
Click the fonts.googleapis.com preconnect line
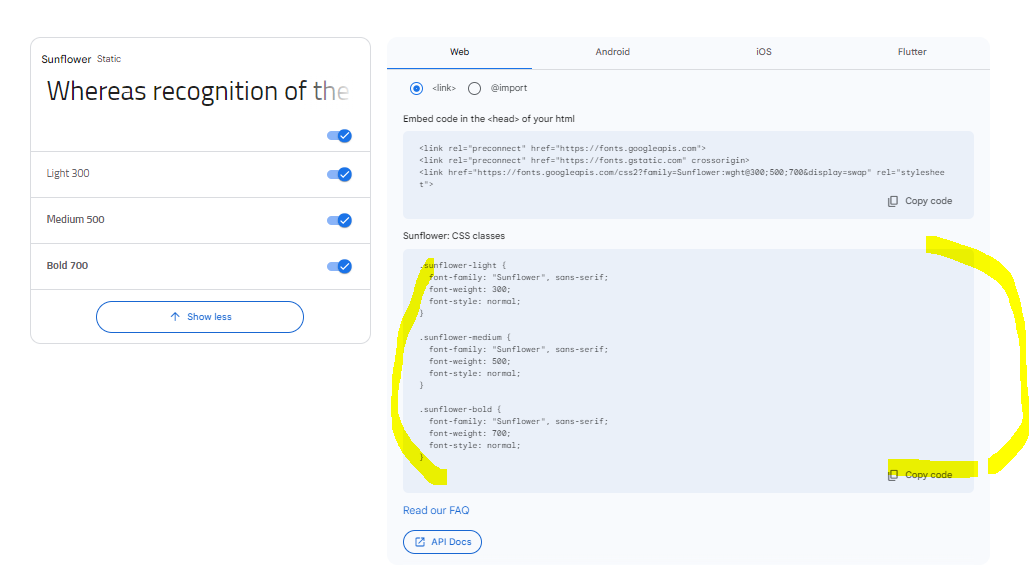click(x=562, y=148)
